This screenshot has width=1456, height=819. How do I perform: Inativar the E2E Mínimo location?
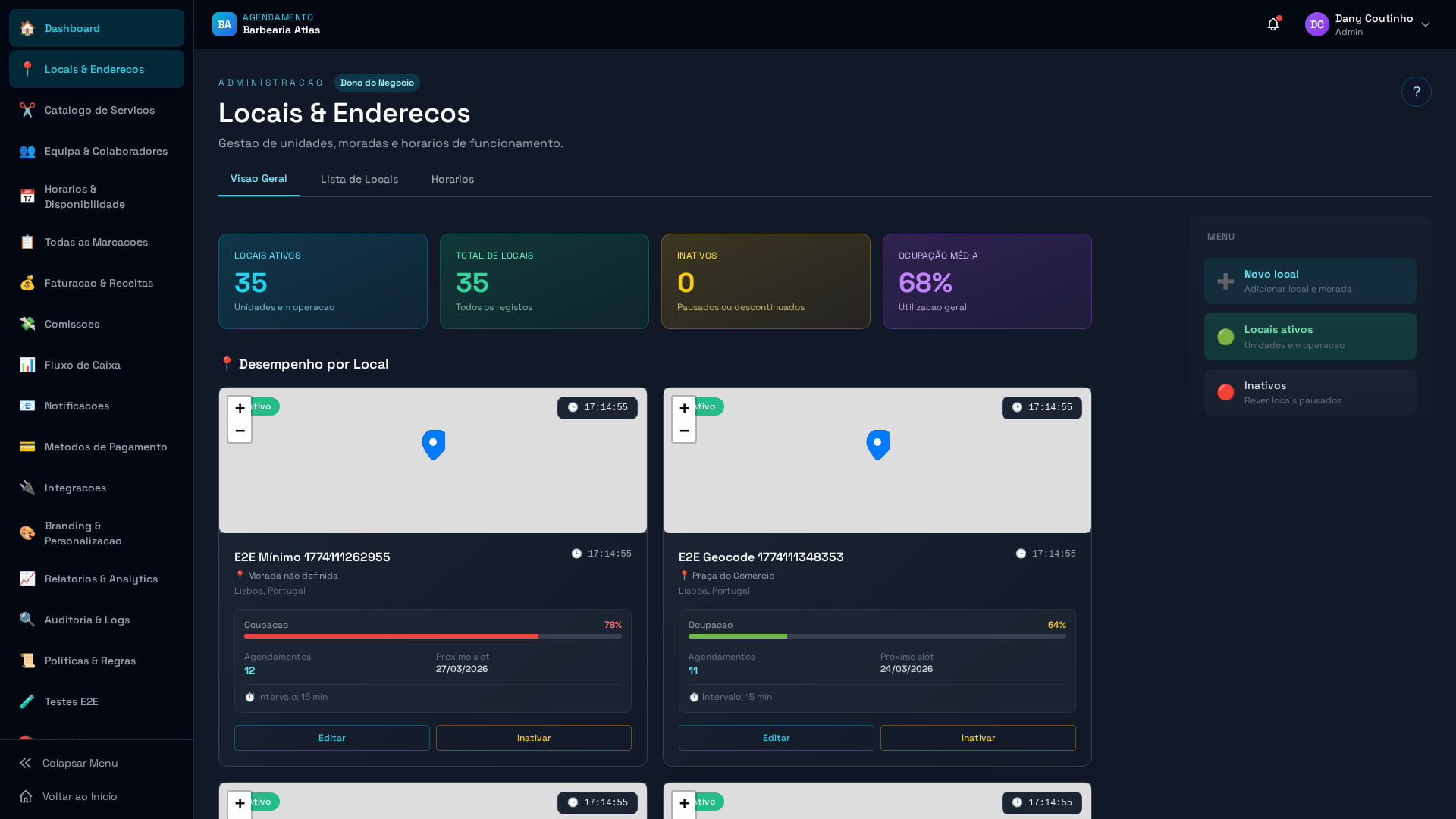tap(533, 738)
